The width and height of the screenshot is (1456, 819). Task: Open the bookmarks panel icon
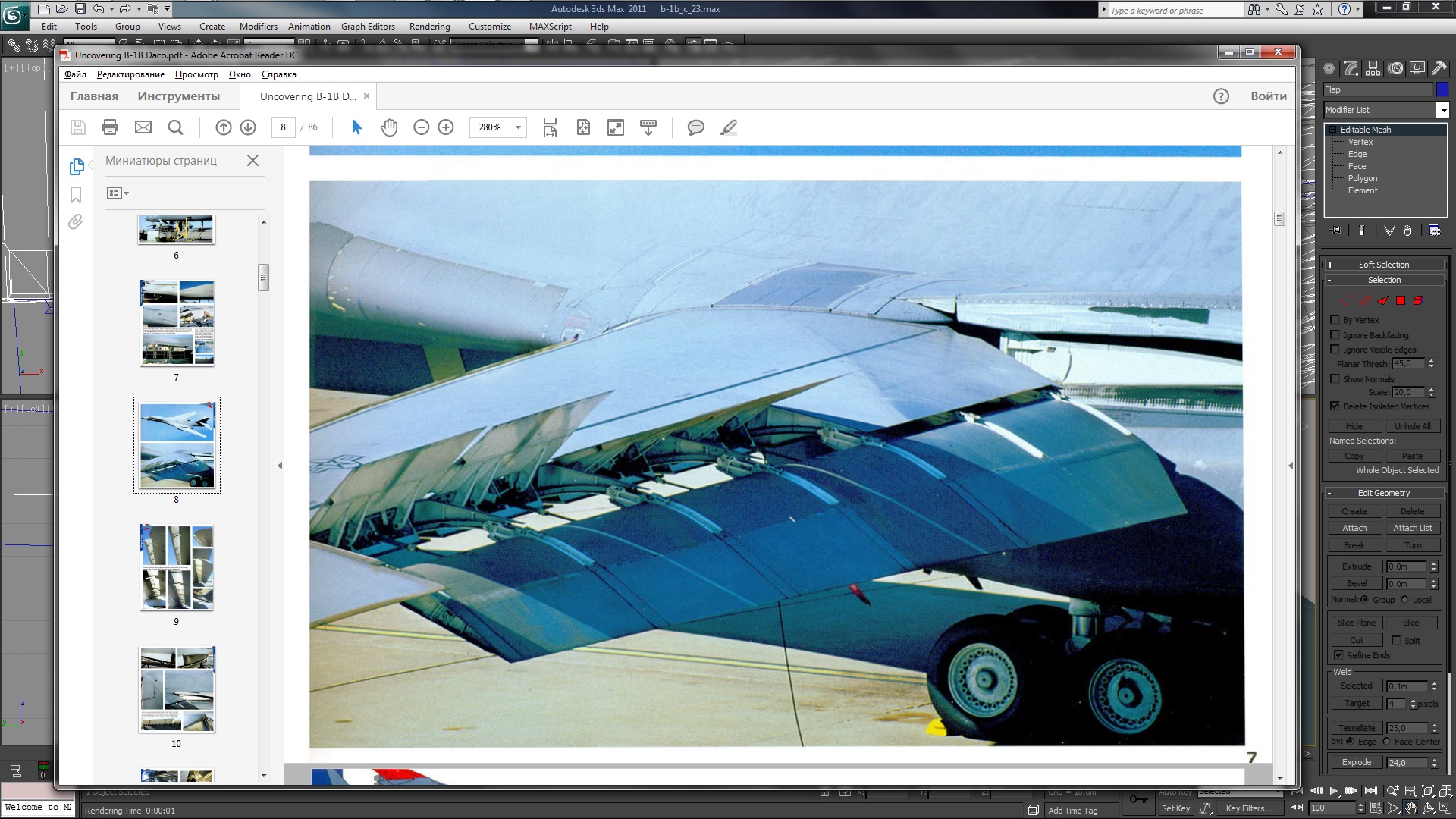(76, 195)
